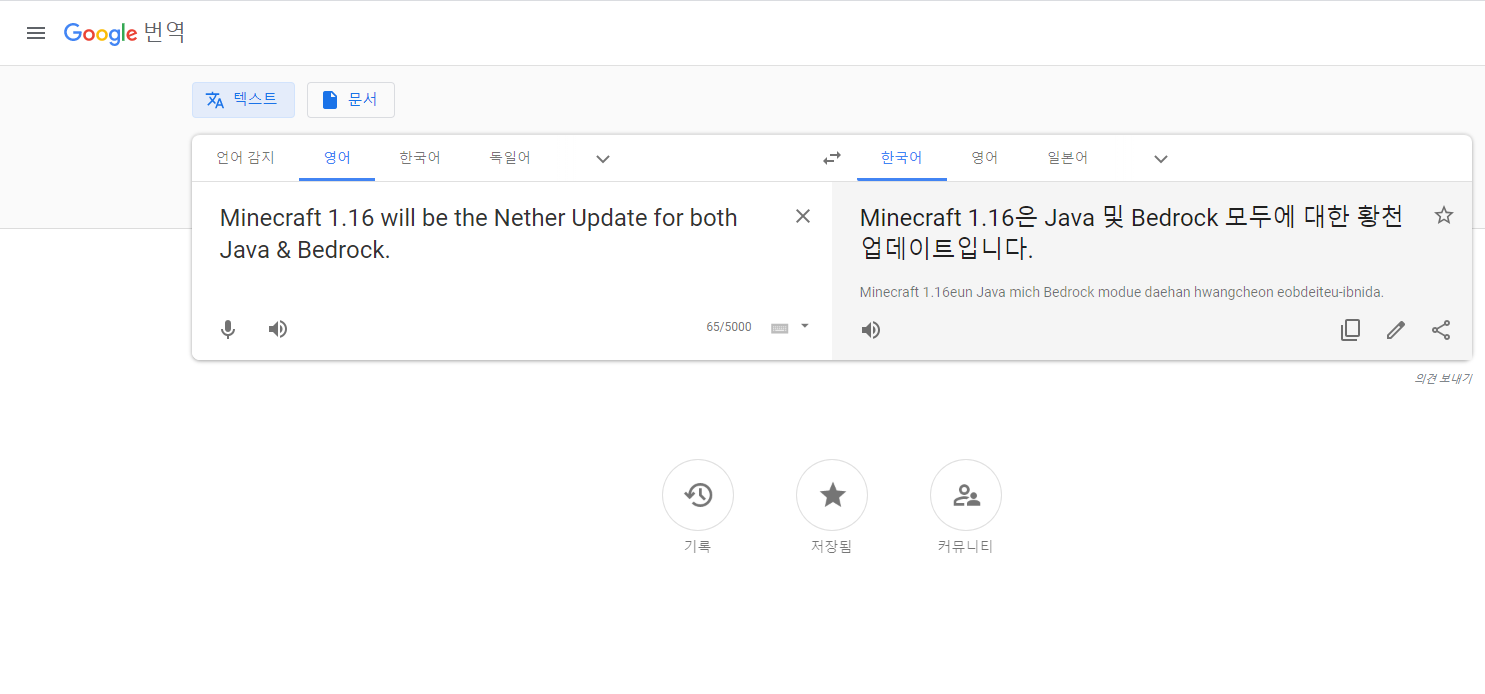Open input tools dropdown arrow

805,326
